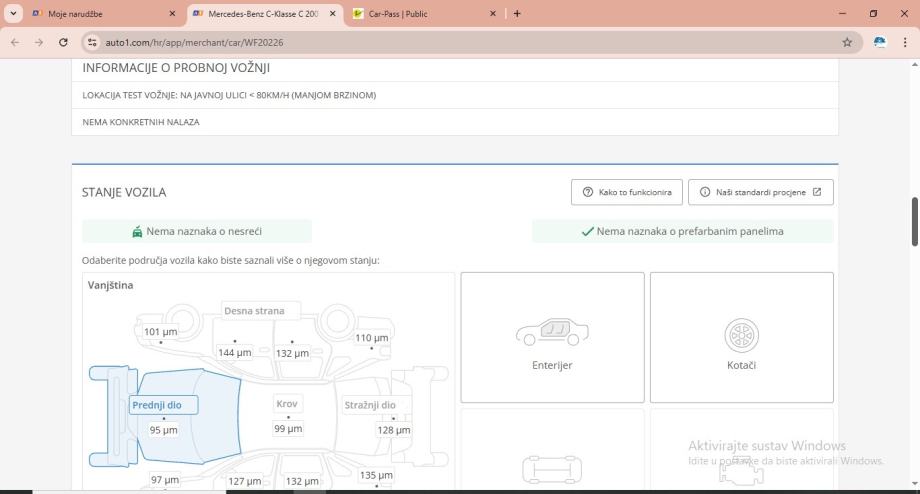Click the 101 µm paint measurement
This screenshot has height=494, width=920.
[160, 331]
